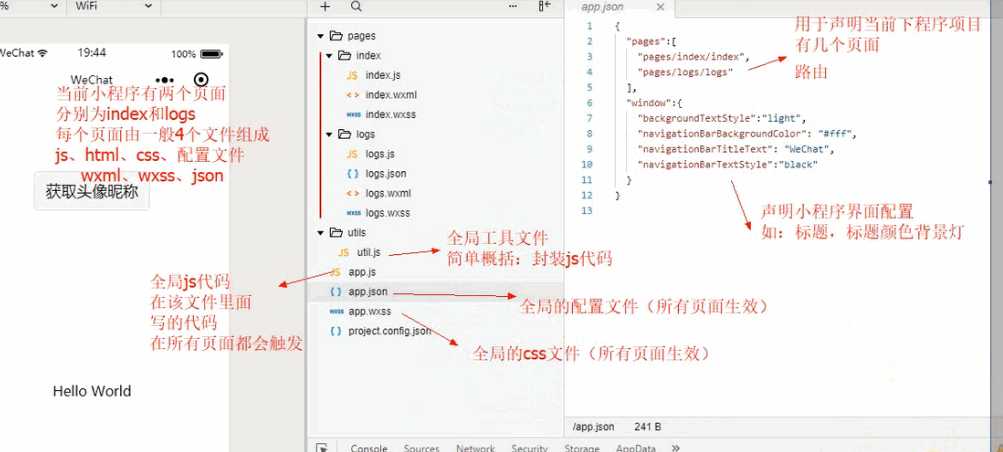Click /app.json path in status bar
Viewport: 1003px width, 452px height.
coord(594,427)
